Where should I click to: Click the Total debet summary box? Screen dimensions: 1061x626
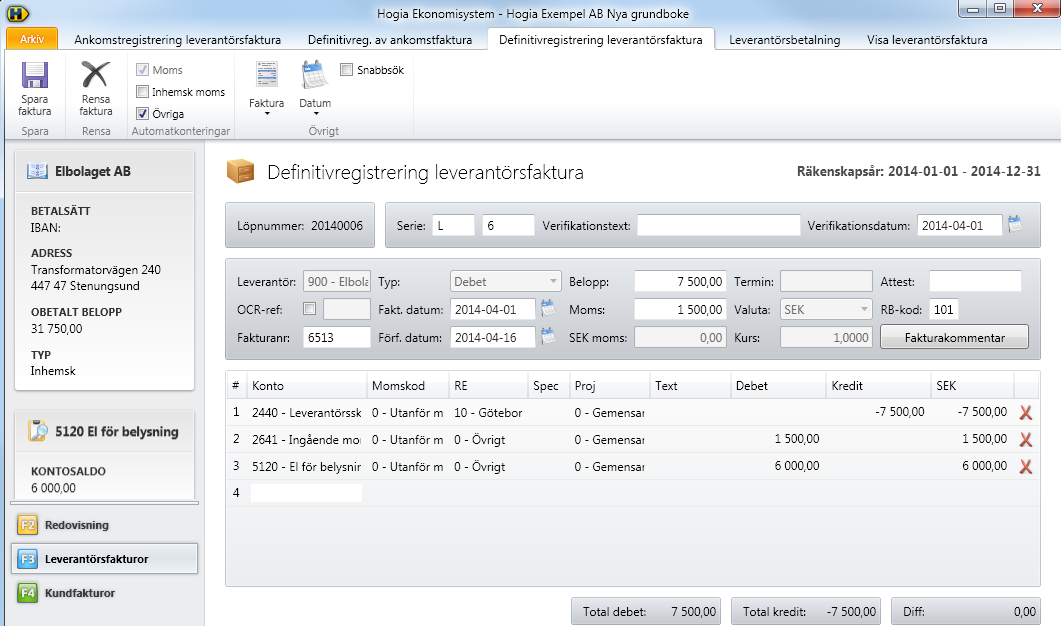click(646, 611)
